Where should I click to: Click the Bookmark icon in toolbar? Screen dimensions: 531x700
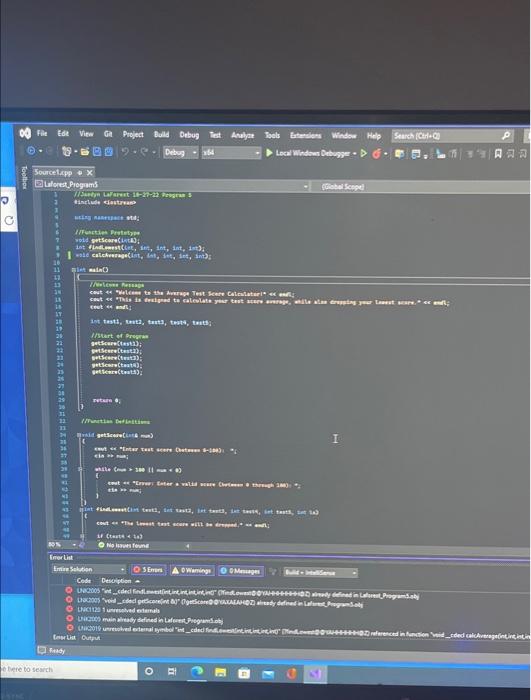click(498, 154)
